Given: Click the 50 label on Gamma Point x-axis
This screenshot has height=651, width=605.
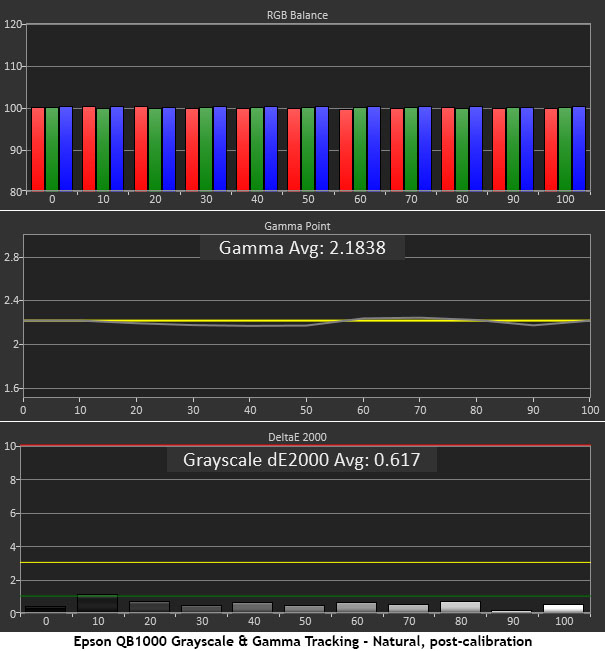Looking at the screenshot, I should click(306, 410).
